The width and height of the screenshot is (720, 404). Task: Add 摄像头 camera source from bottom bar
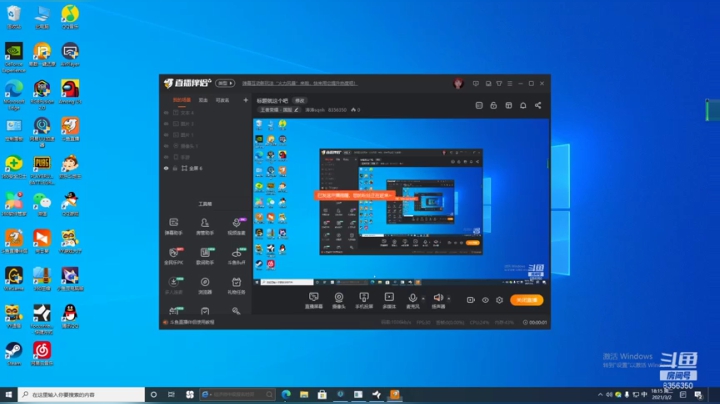click(339, 300)
